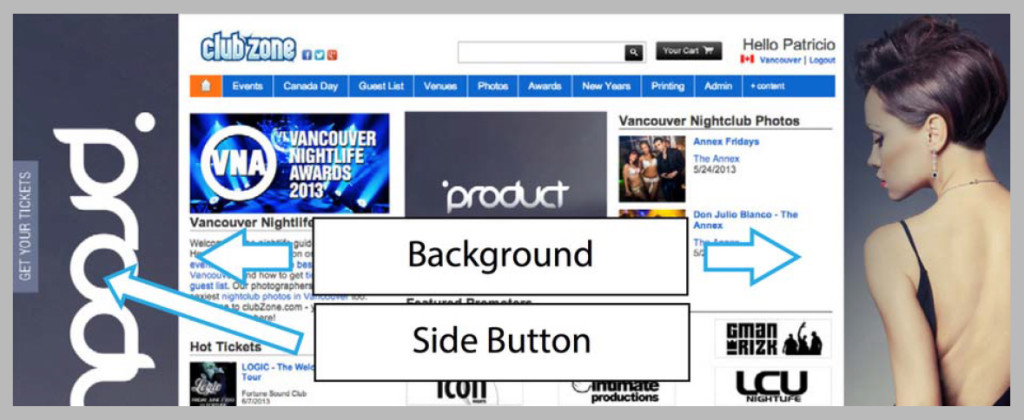Click the Canada flag icon
The height and width of the screenshot is (420, 1024).
(747, 59)
